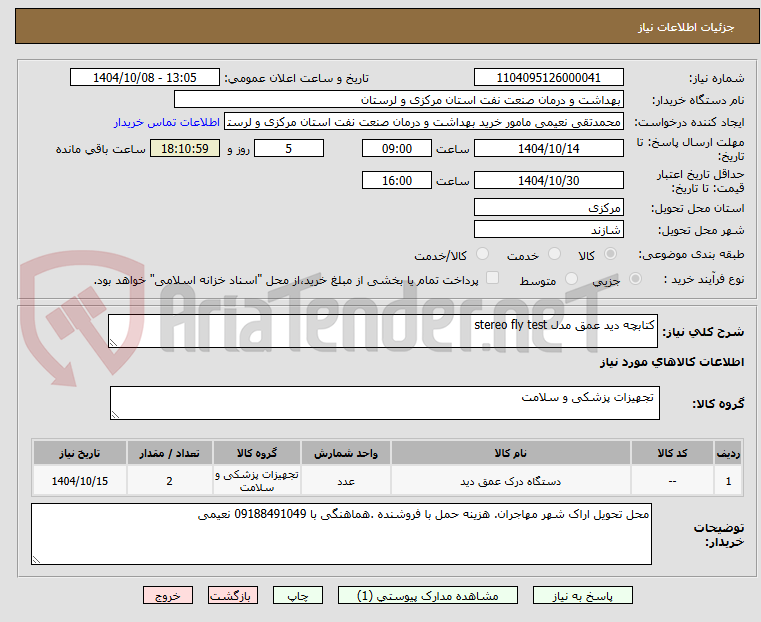761x622 pixels.
Task: Click the remaining days field showing 5
Action: 289,148
